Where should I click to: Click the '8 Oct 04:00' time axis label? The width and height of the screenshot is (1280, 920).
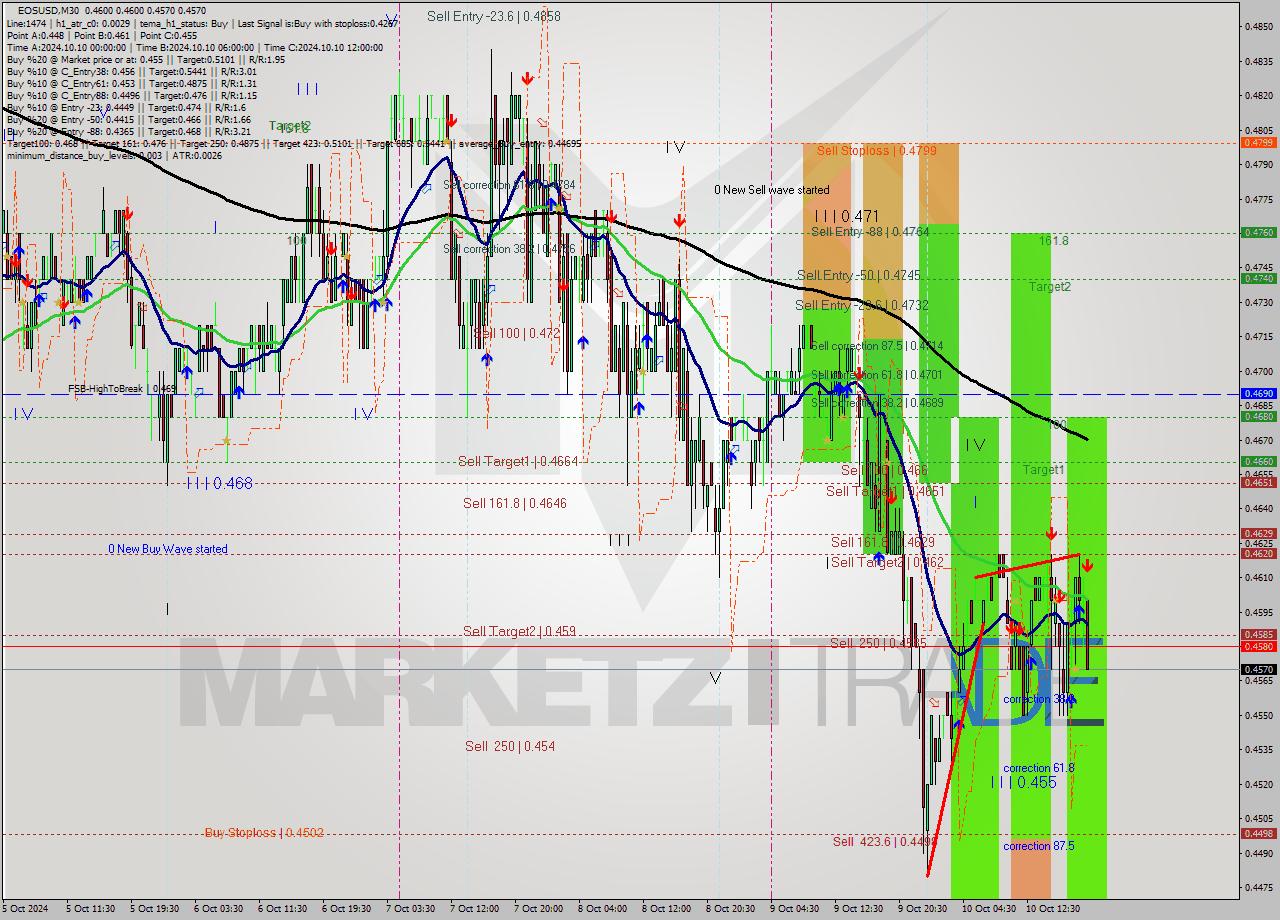click(603, 908)
